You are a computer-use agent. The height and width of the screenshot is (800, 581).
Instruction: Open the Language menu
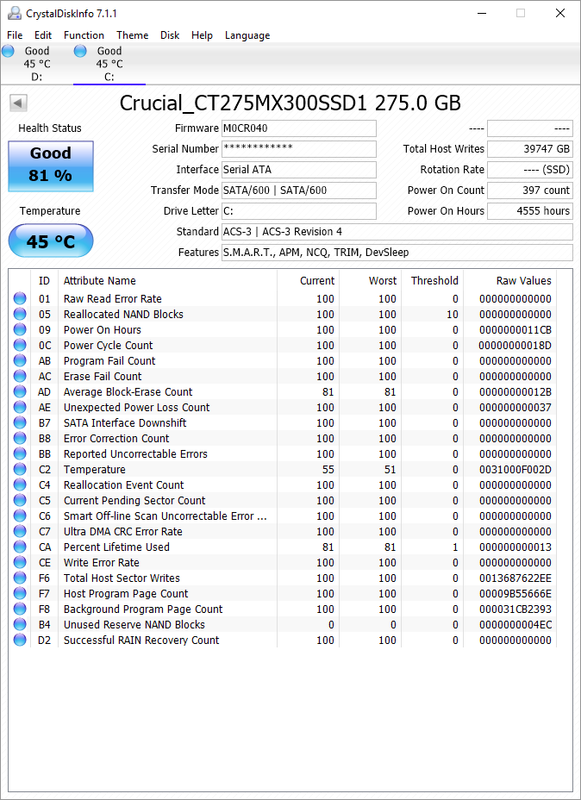(x=247, y=35)
